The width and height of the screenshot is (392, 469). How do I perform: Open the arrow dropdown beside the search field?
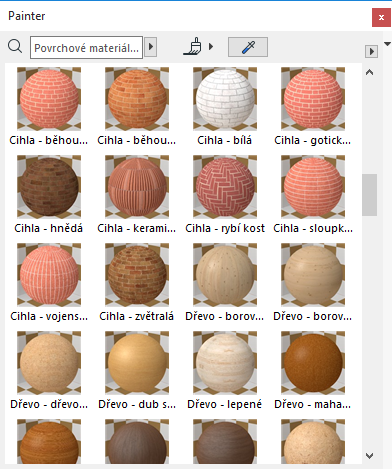(x=151, y=47)
